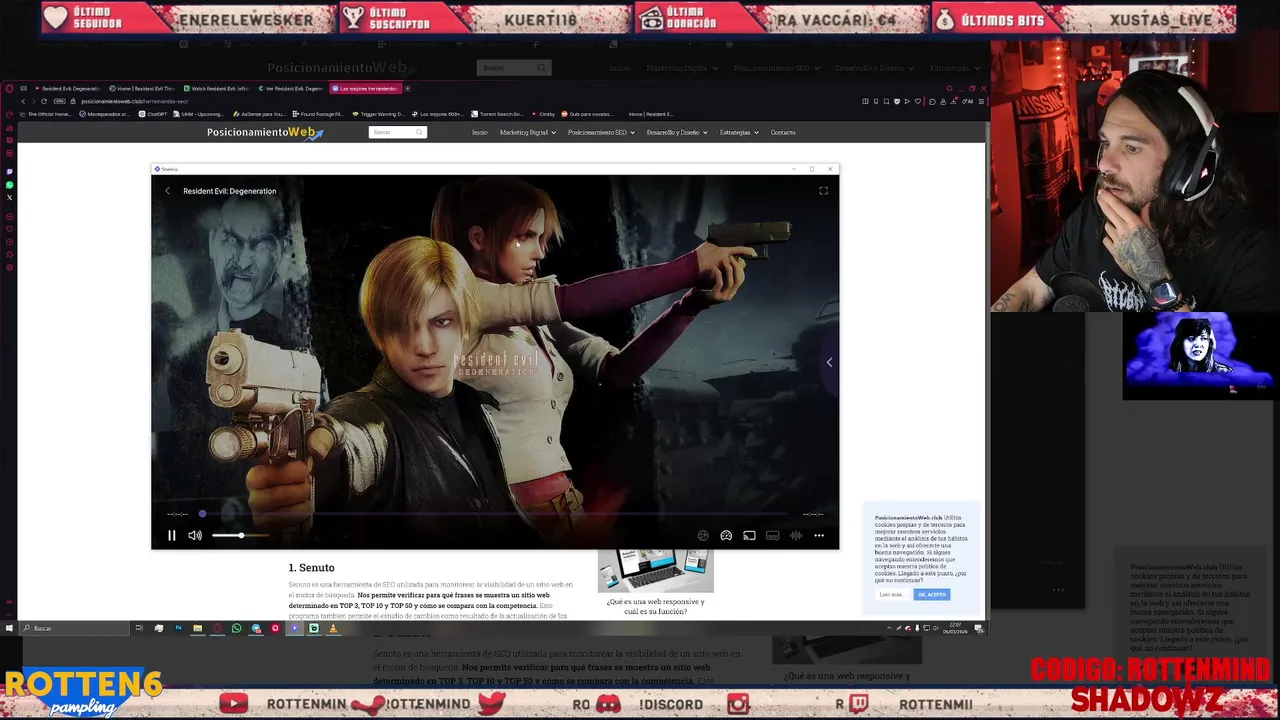This screenshot has height=720, width=1280.
Task: Toggle subtitles icon in the player
Action: tap(773, 536)
